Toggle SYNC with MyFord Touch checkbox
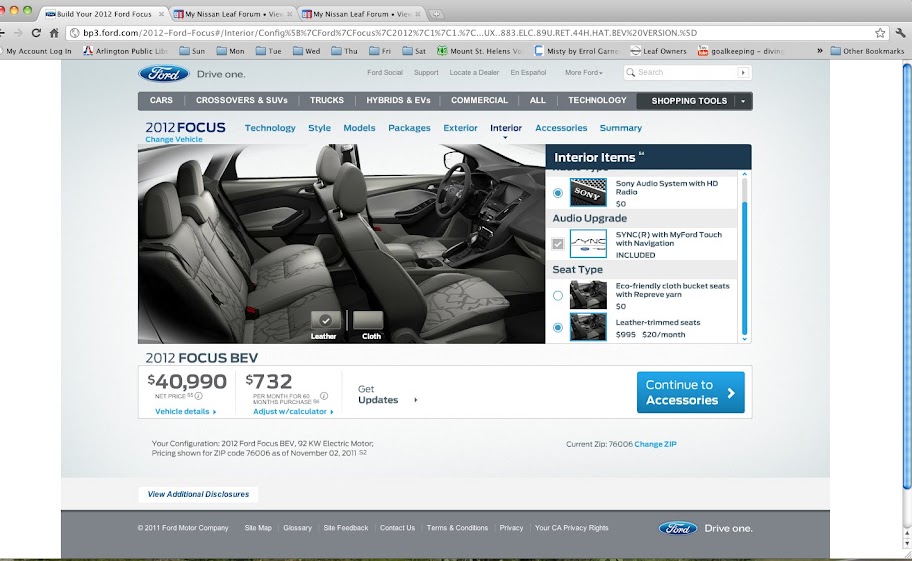912x561 pixels. 558,244
